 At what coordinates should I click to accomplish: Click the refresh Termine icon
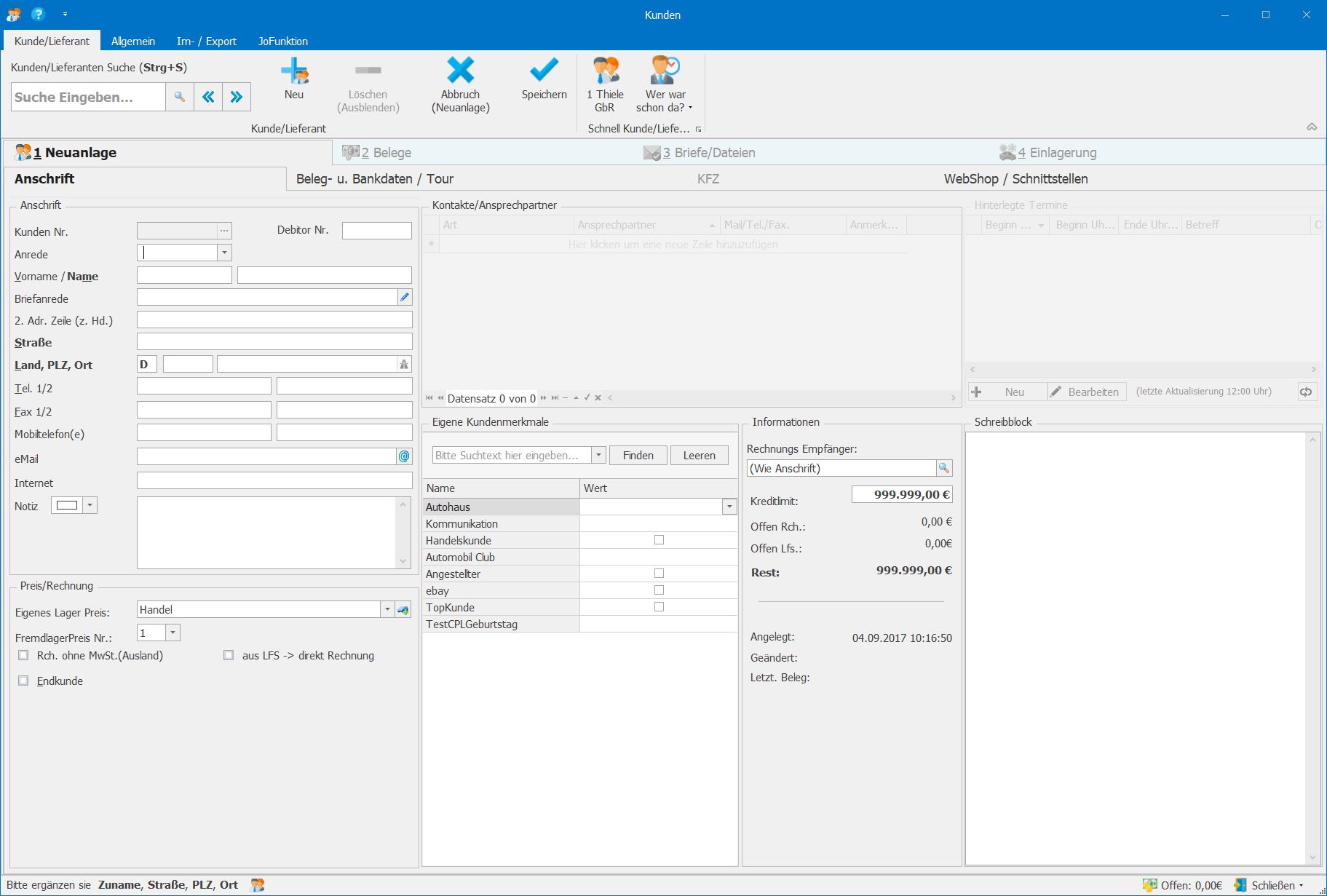pos(1307,392)
